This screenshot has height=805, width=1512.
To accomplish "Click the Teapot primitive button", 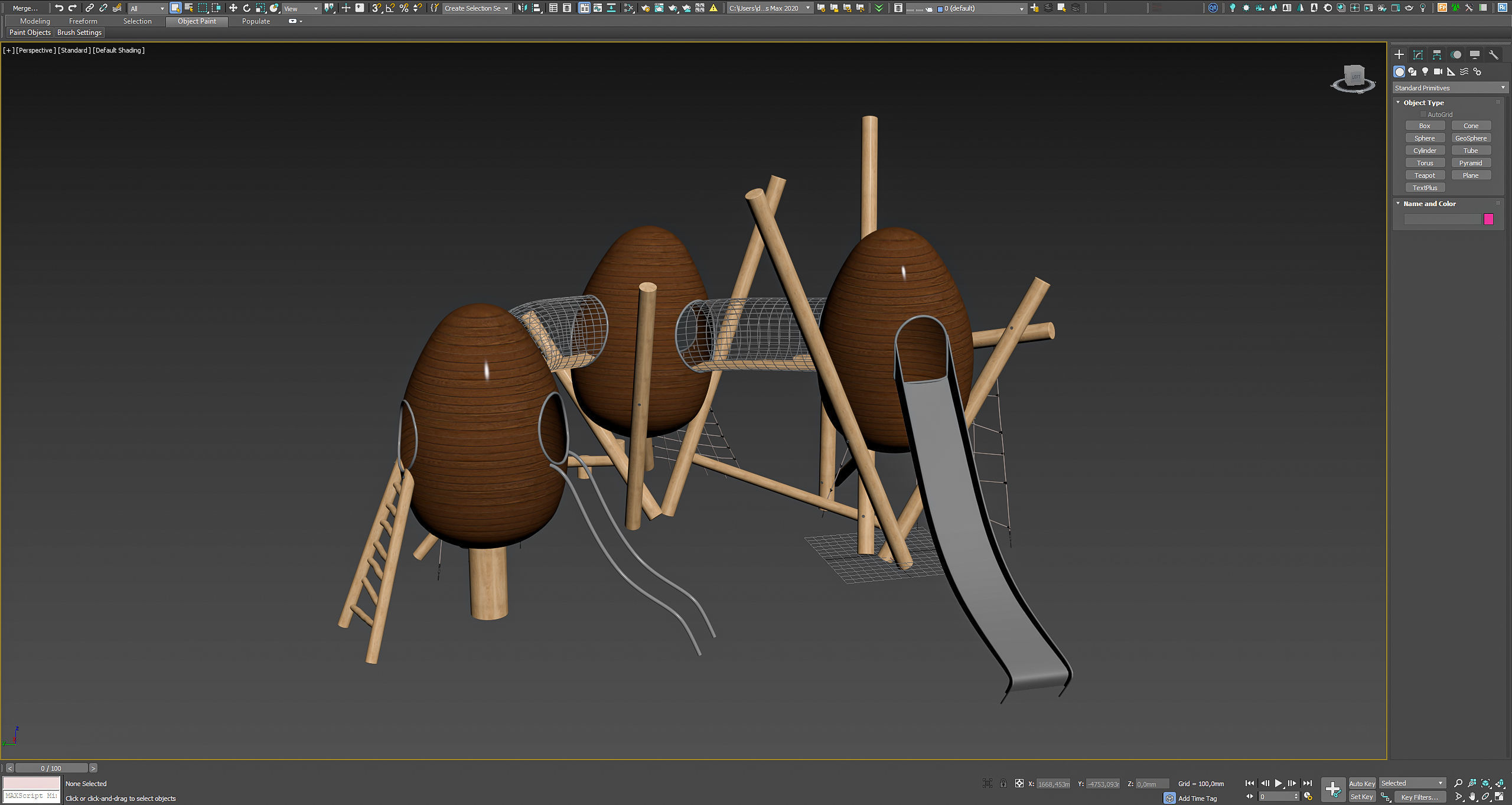I will 1425,175.
